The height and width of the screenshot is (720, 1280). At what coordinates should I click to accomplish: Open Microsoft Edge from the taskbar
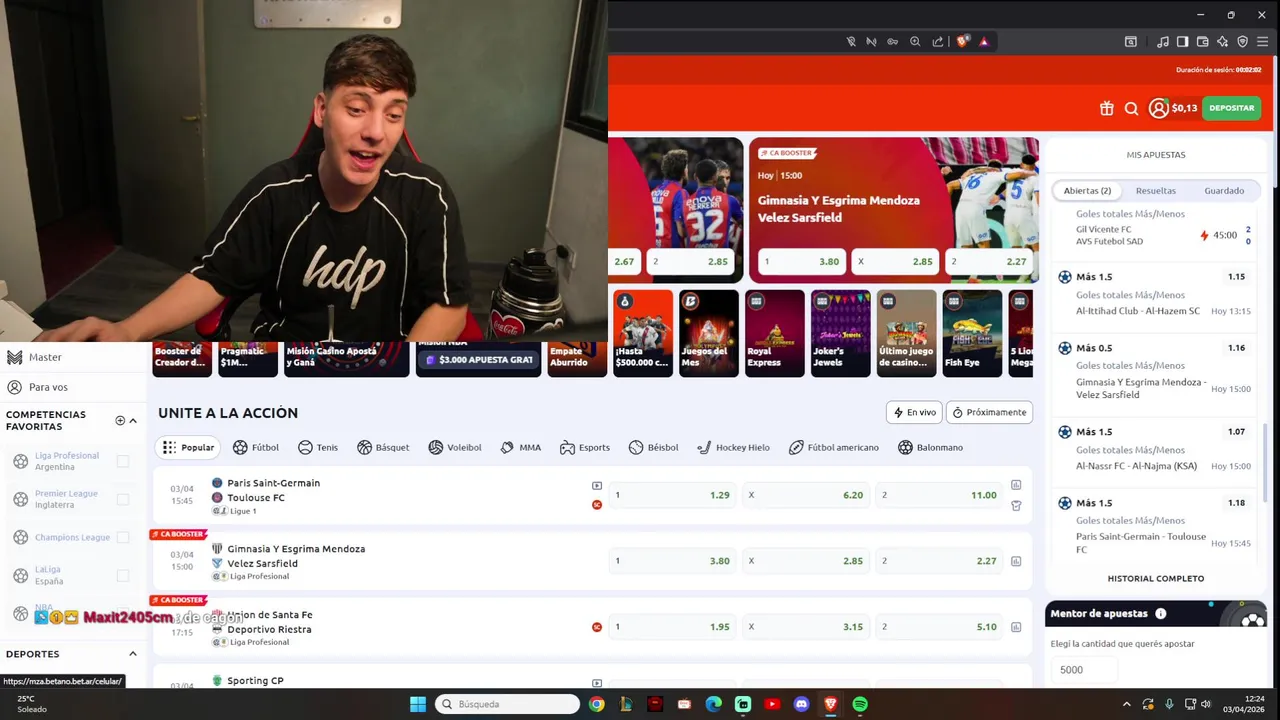(x=713, y=704)
